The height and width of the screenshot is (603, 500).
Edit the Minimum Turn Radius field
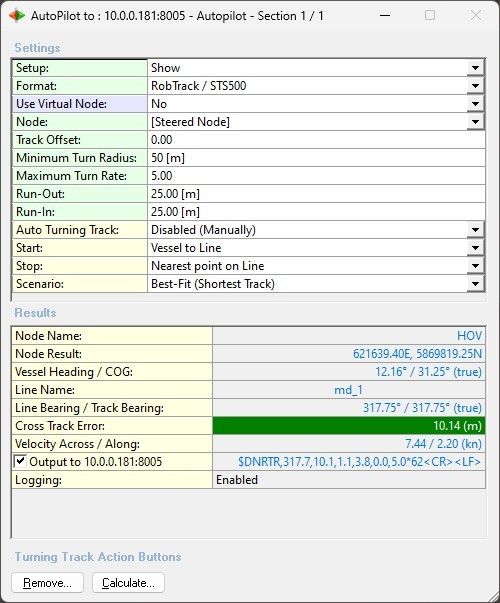316,158
